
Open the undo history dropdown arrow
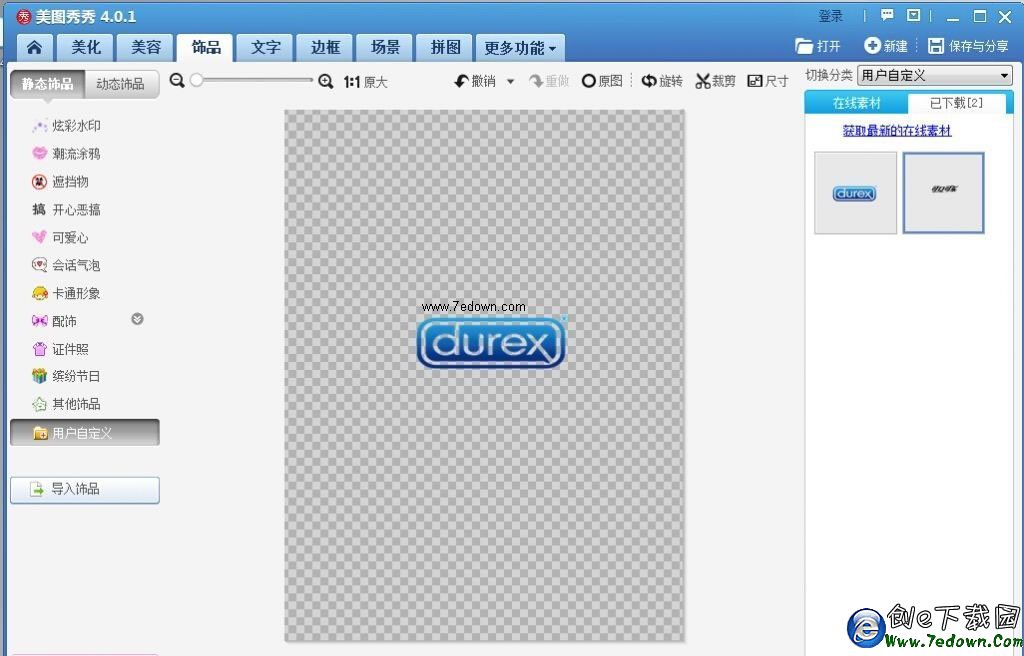pyautogui.click(x=510, y=82)
